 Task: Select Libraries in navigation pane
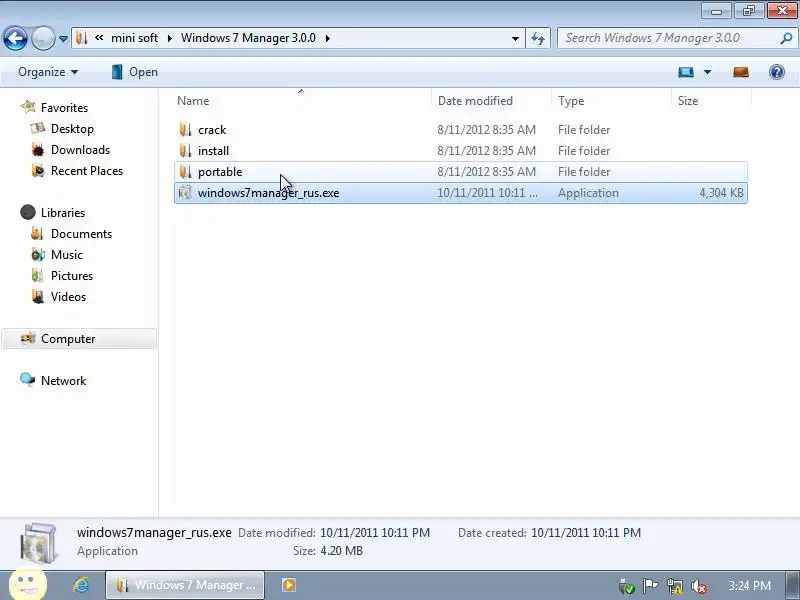coord(63,212)
